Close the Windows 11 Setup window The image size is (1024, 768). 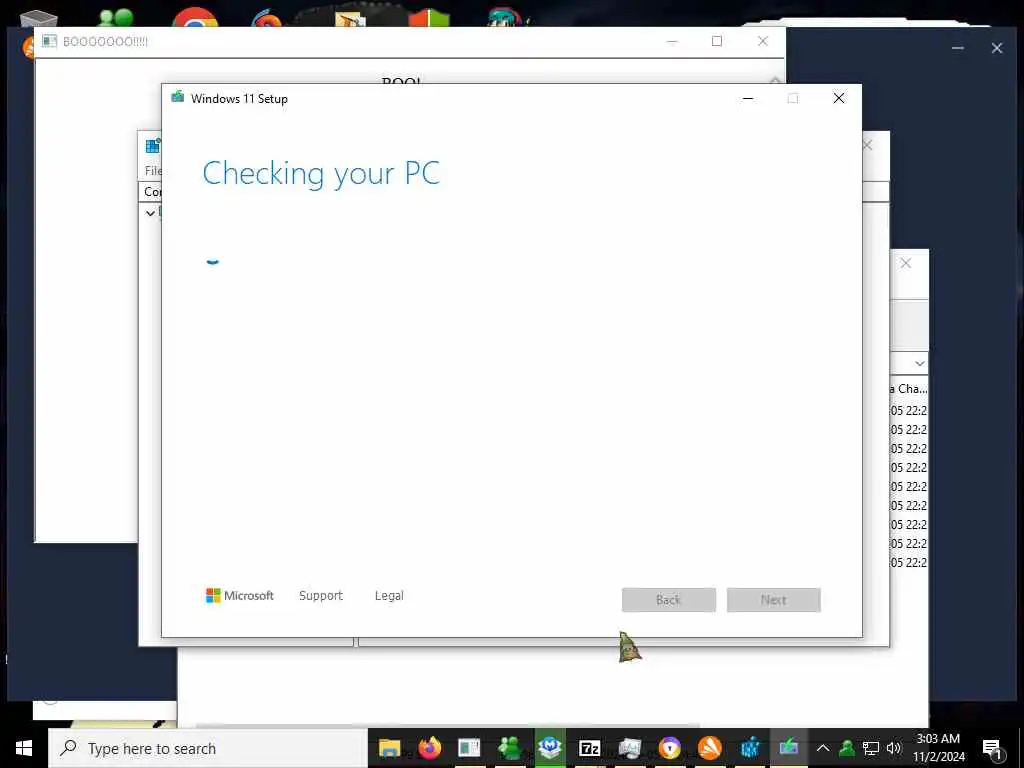point(839,98)
